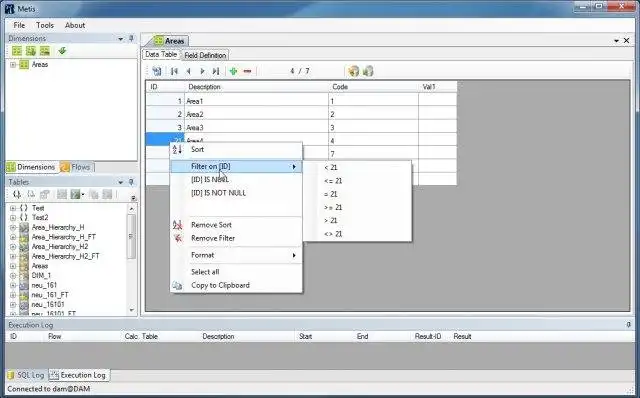Expand the Test2 node in Tables tree
The height and width of the screenshot is (398, 640).
click(x=13, y=218)
